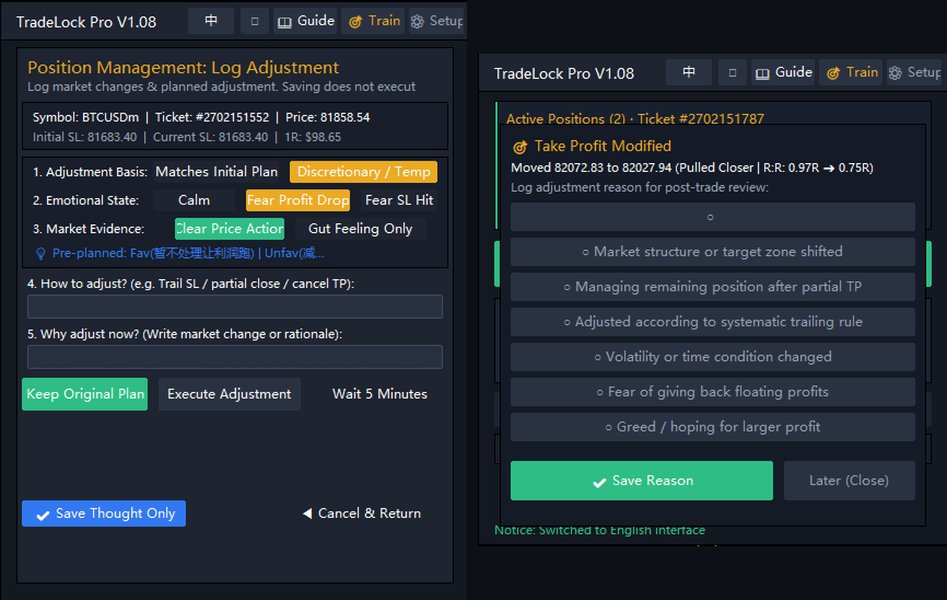Select Adjusted according to systematic trailing rule

coord(713,322)
